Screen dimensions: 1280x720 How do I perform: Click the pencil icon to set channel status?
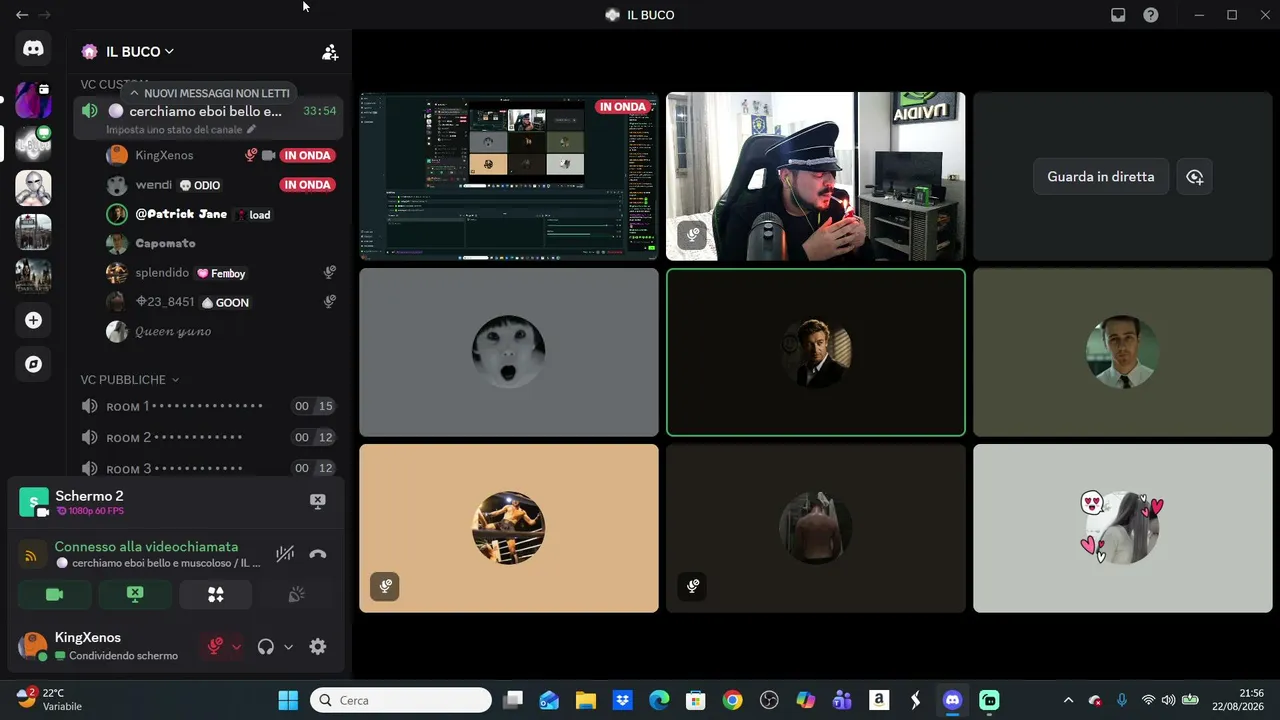(x=251, y=130)
